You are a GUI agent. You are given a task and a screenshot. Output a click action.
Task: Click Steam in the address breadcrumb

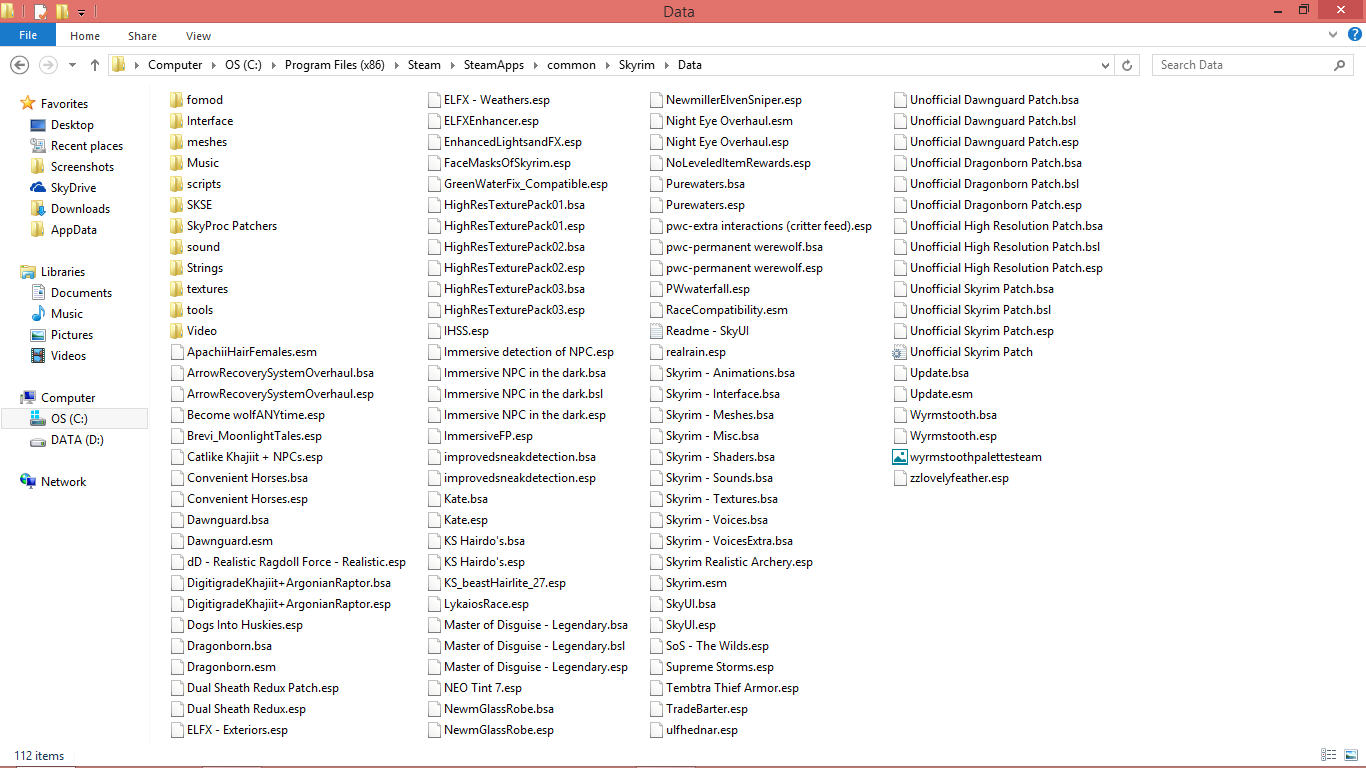[424, 65]
